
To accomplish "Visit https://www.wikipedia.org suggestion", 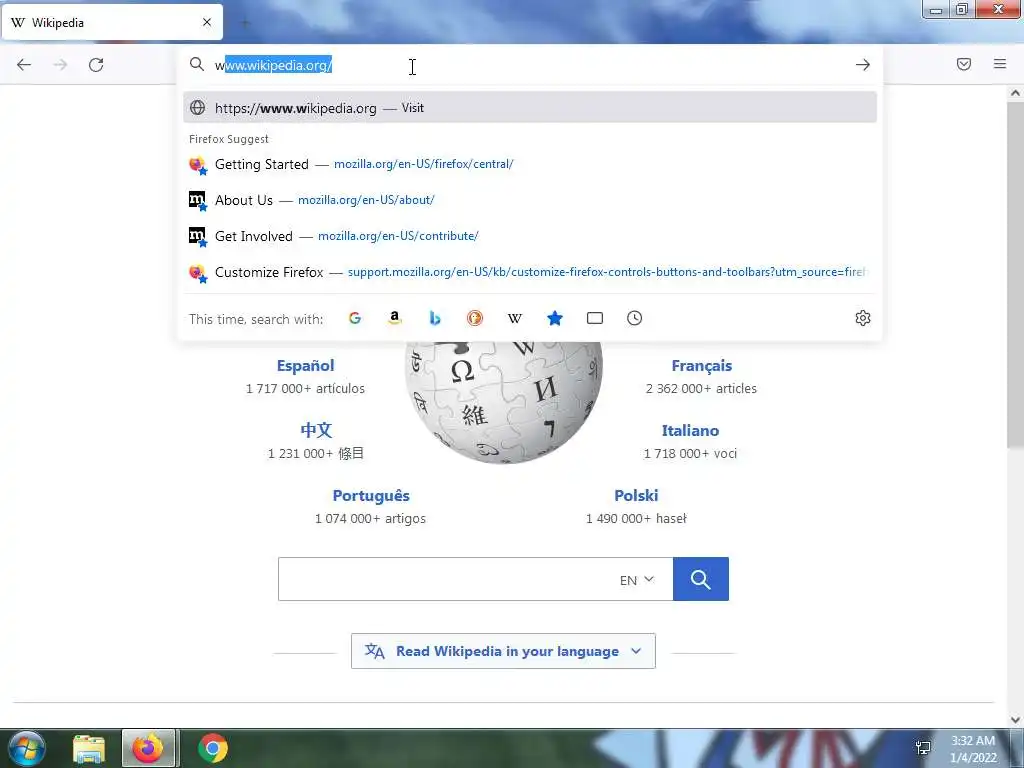I will (530, 108).
